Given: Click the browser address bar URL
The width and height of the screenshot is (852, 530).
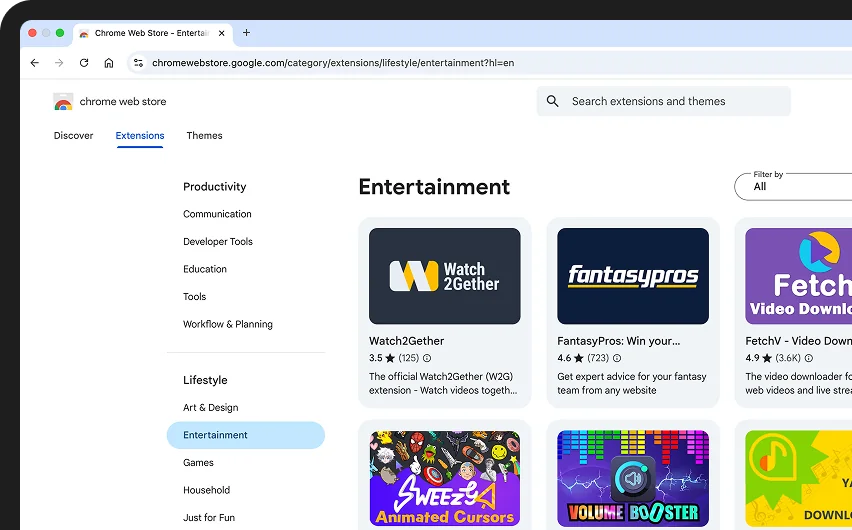Looking at the screenshot, I should 333,63.
